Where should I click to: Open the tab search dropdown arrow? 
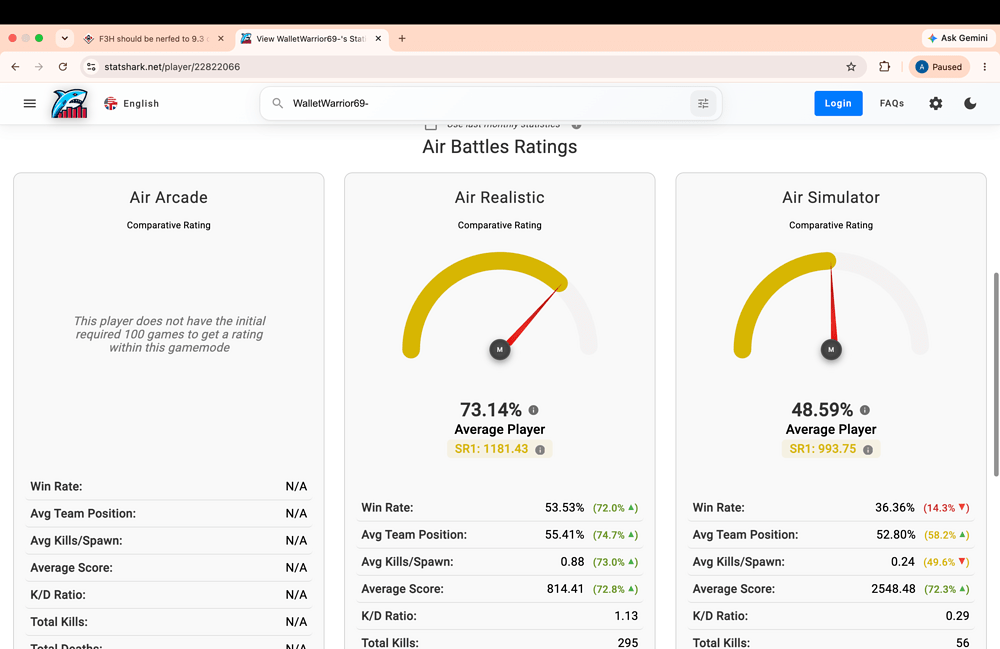(64, 38)
